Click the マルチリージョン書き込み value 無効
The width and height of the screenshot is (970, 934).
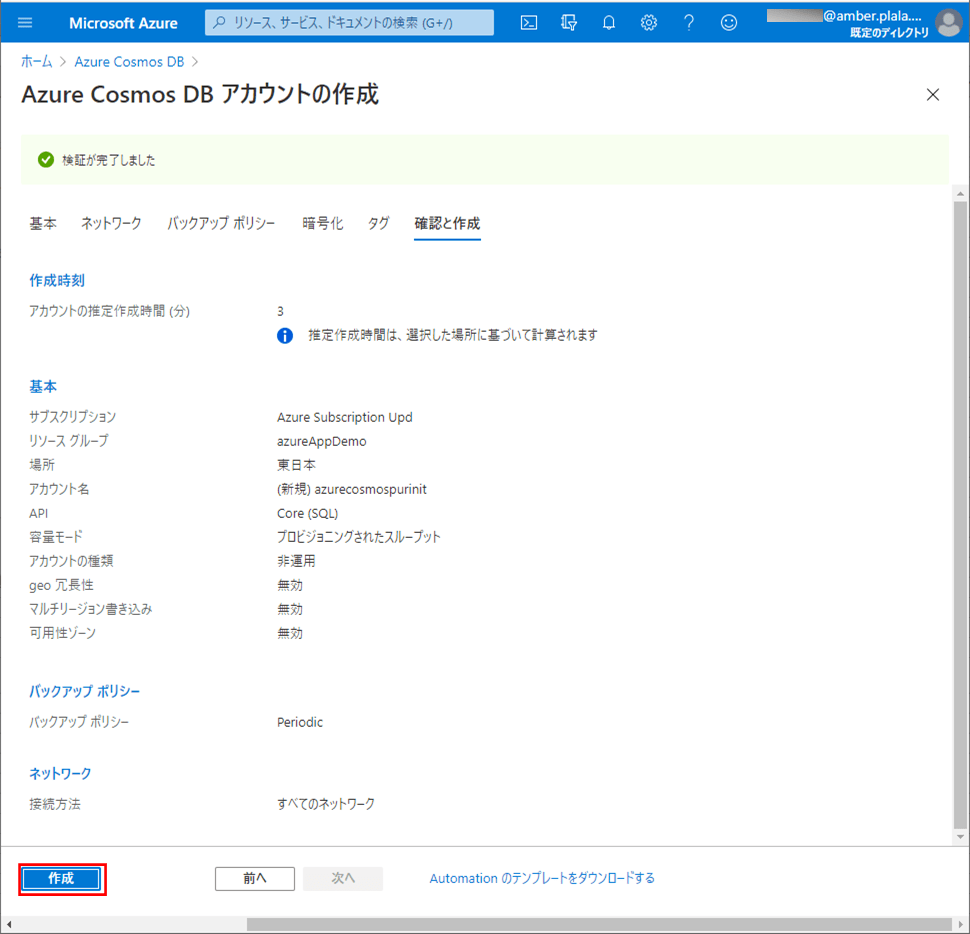pyautogui.click(x=290, y=609)
